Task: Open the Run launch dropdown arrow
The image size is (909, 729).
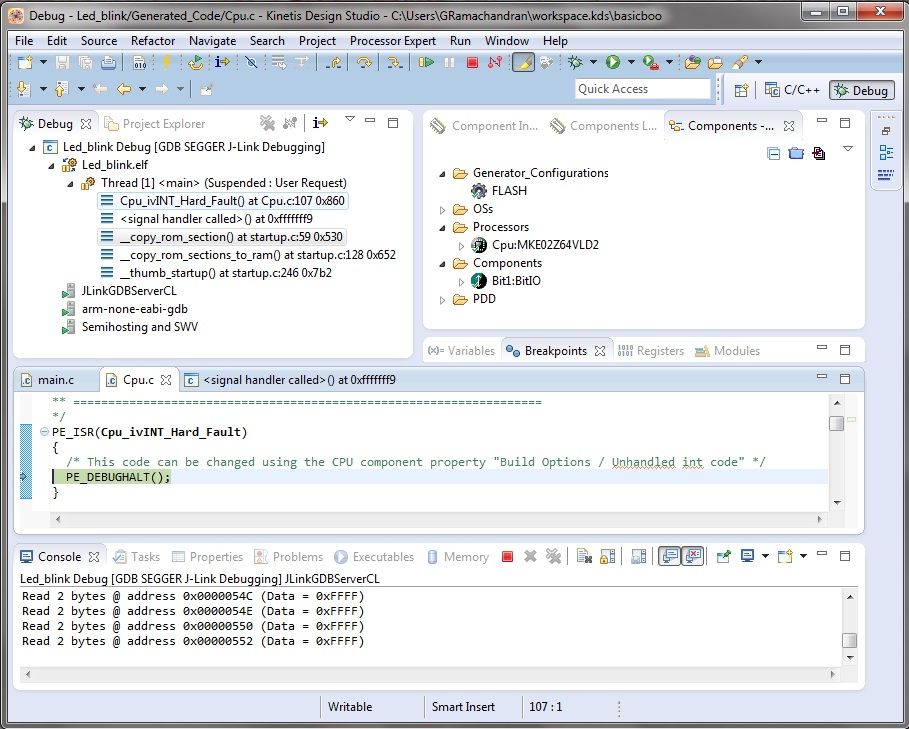Action: pyautogui.click(x=631, y=62)
